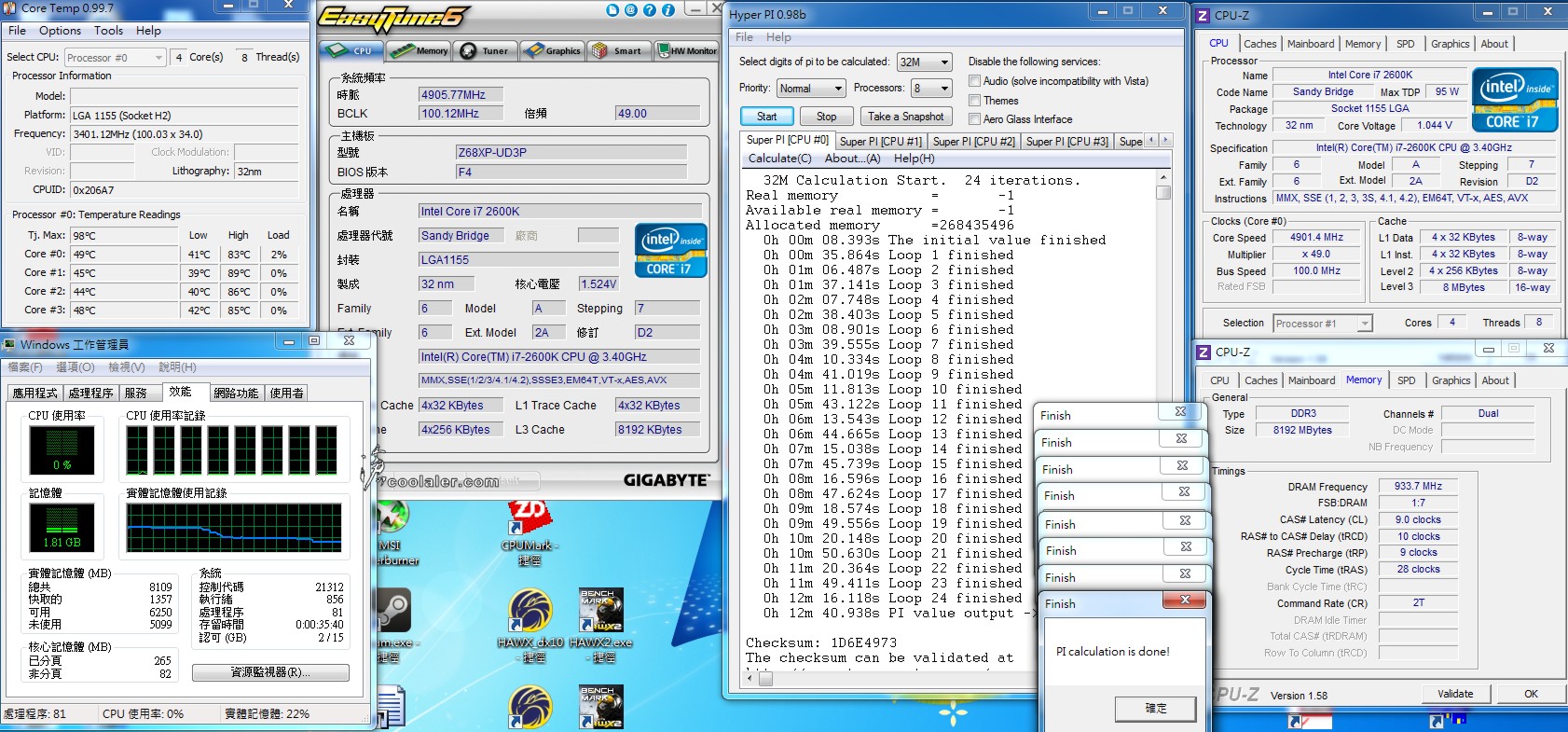
Task: Open the EasyTune6 HW Monitor tab
Action: pyautogui.click(x=686, y=50)
